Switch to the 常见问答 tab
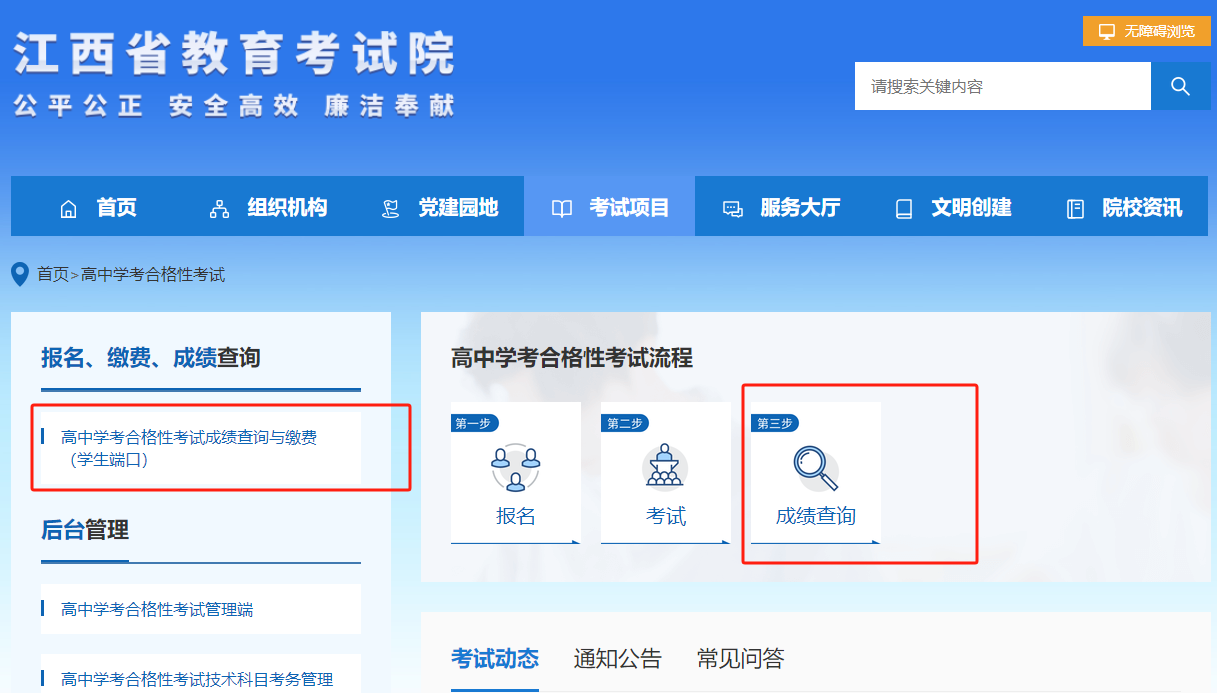Screen dimensions: 1217x693 pyautogui.click(x=741, y=658)
